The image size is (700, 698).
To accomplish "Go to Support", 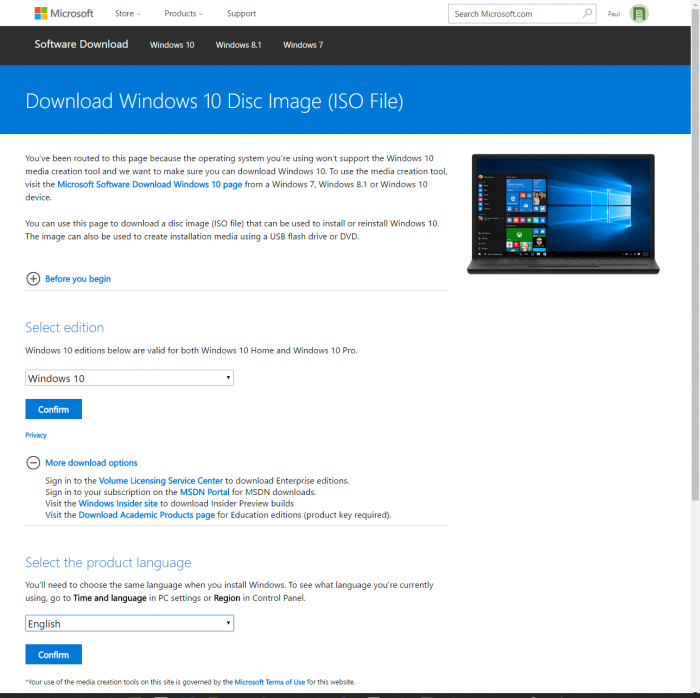I will (x=241, y=13).
